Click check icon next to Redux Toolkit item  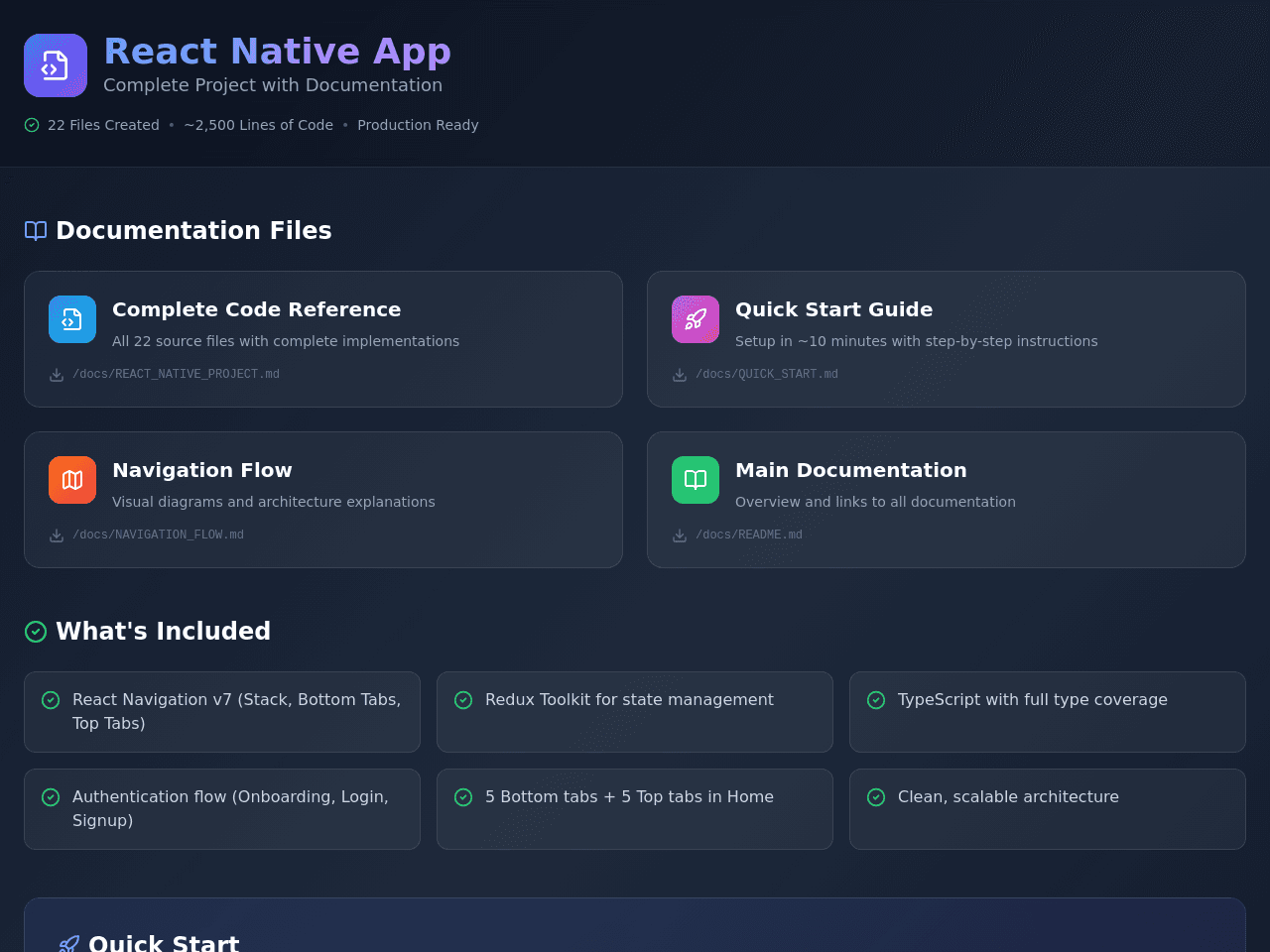(463, 700)
